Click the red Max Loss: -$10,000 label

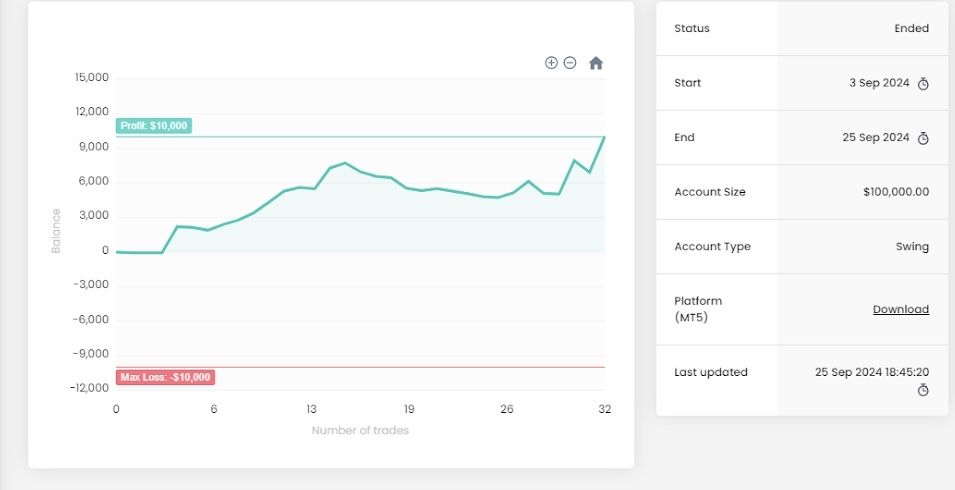165,377
